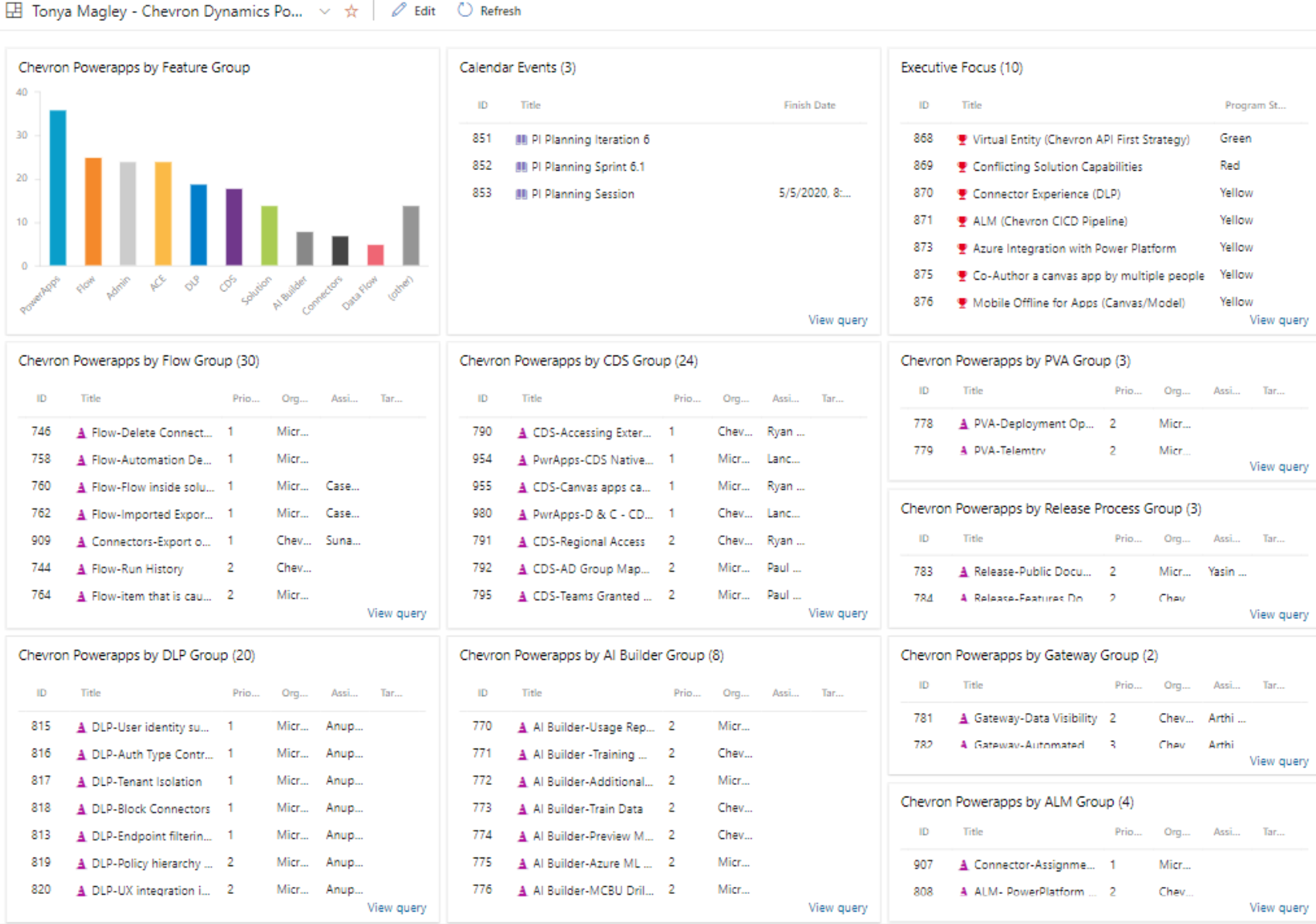Click the Data Flow pink bar in chart
The width and height of the screenshot is (1316, 924).
click(x=376, y=255)
